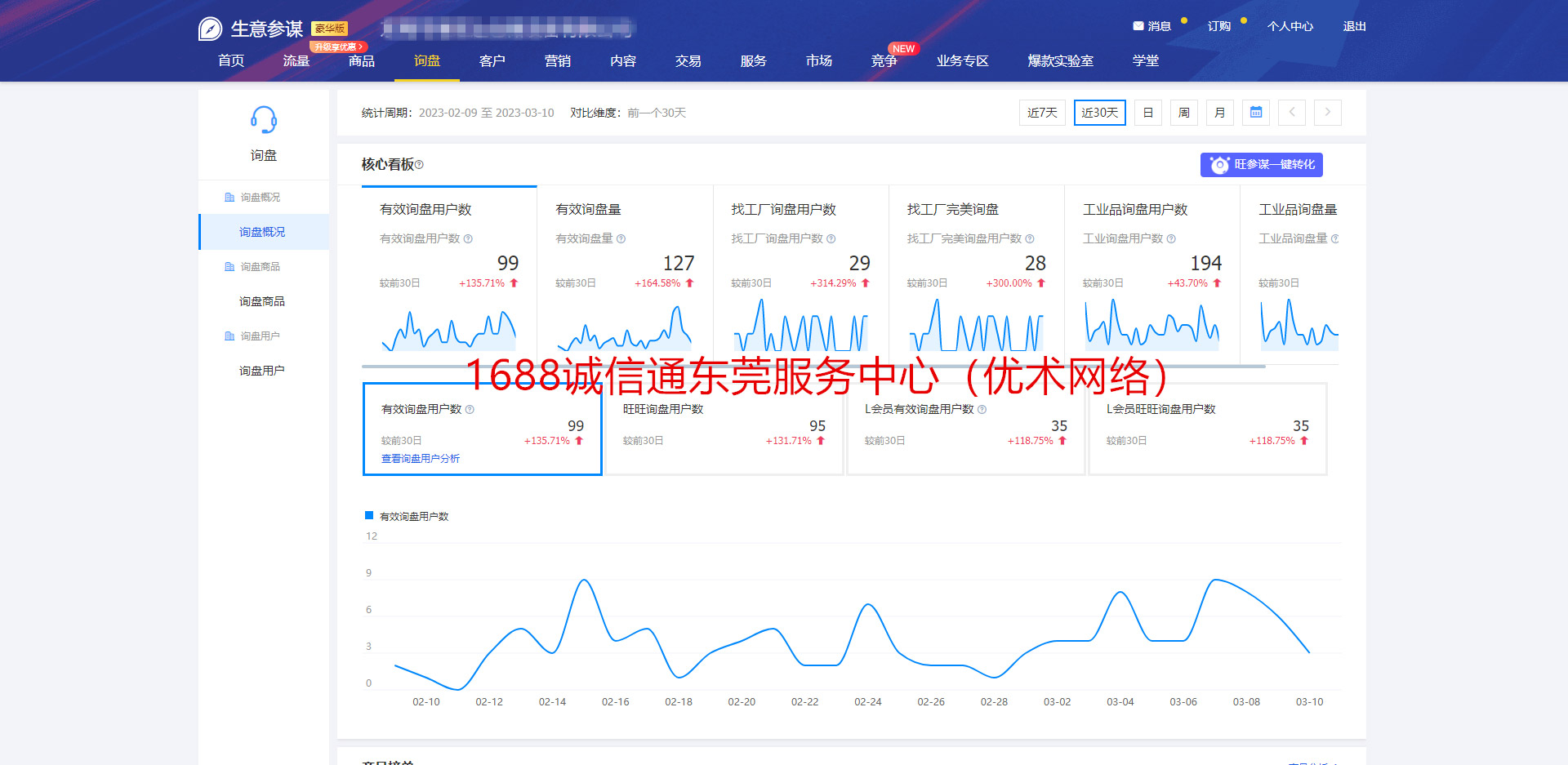The width and height of the screenshot is (1568, 765).
Task: Go to next period with right arrow
Action: (x=1328, y=113)
